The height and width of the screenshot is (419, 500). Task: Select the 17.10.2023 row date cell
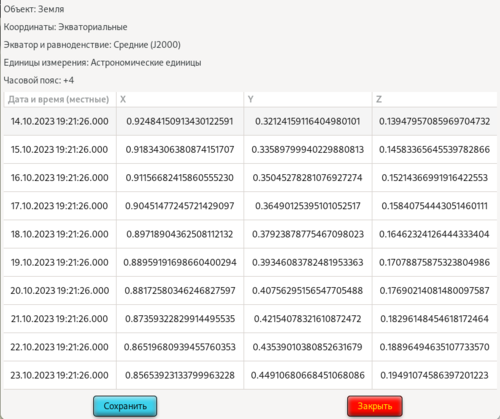pos(60,206)
